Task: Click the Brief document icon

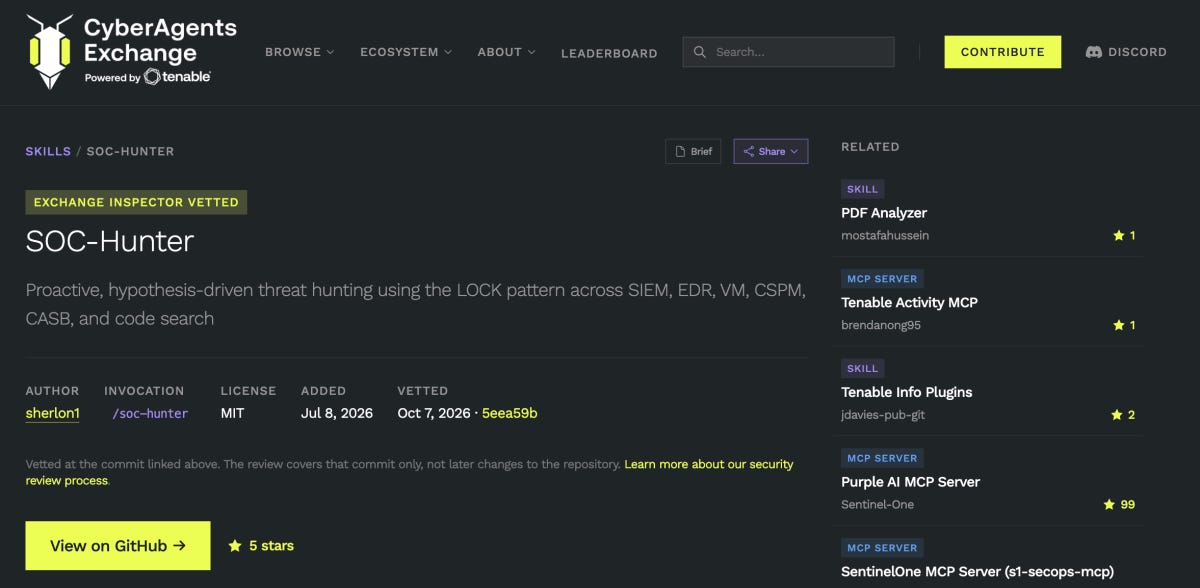Action: (x=679, y=151)
